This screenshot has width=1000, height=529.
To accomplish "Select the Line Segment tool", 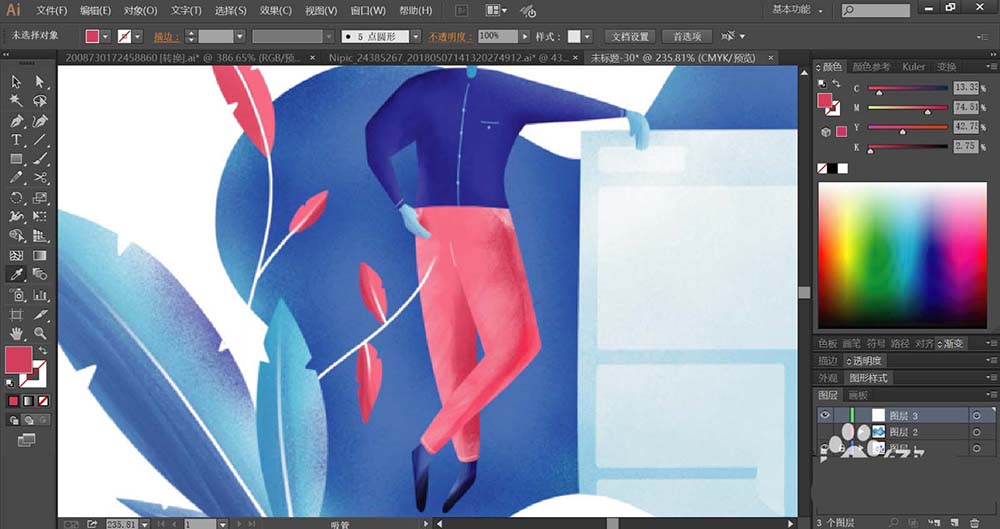I will click(40, 140).
